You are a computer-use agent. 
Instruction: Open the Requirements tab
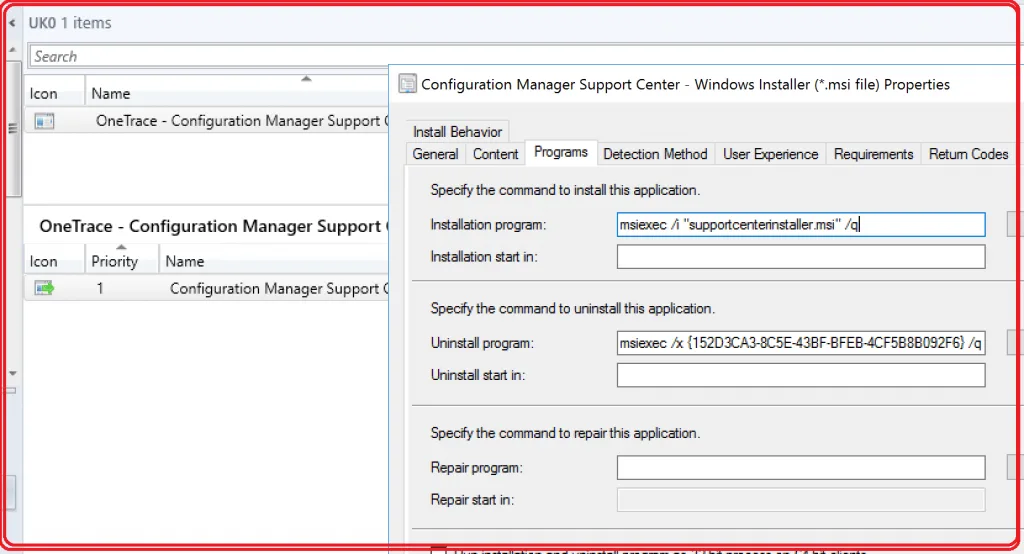coord(873,154)
